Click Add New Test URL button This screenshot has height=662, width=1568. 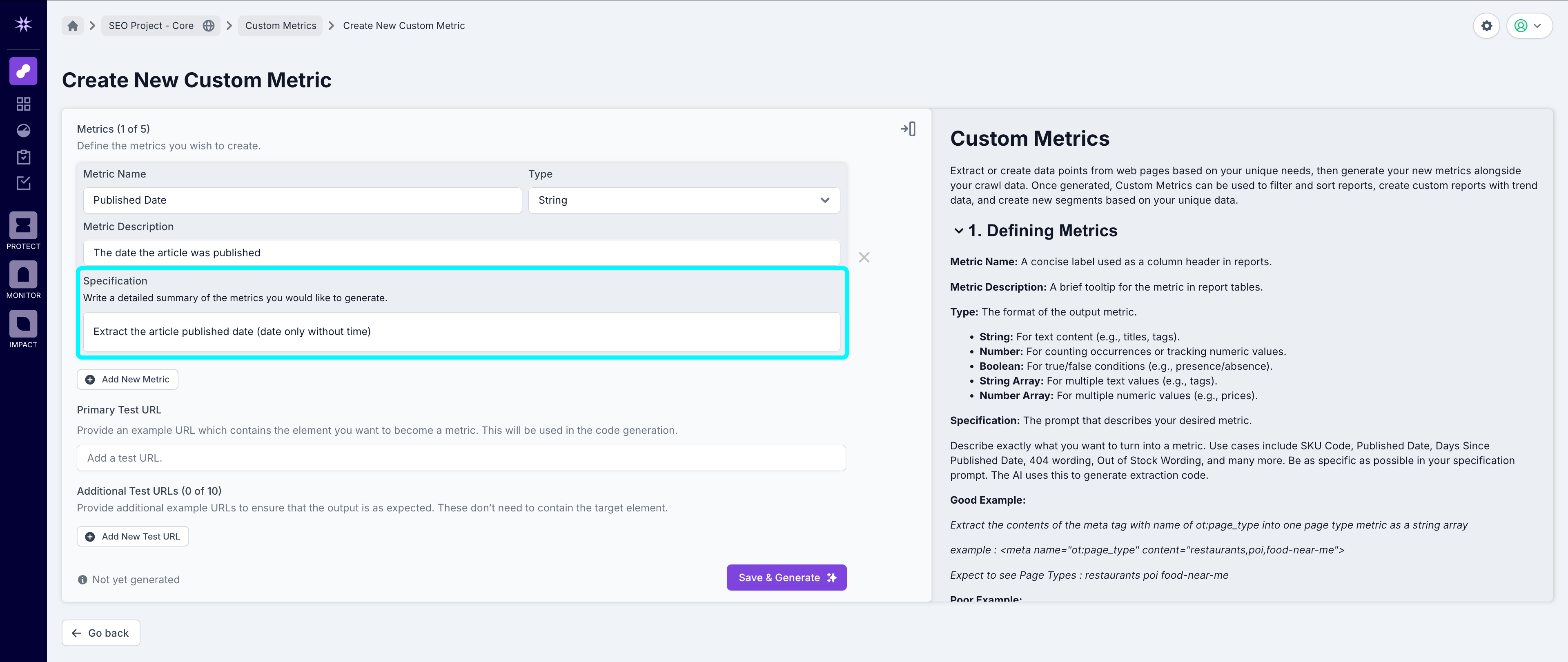tap(133, 536)
